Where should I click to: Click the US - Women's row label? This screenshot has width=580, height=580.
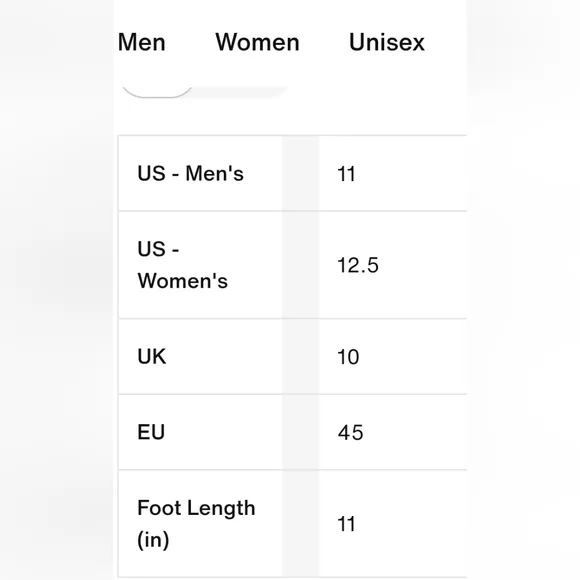[x=182, y=264]
